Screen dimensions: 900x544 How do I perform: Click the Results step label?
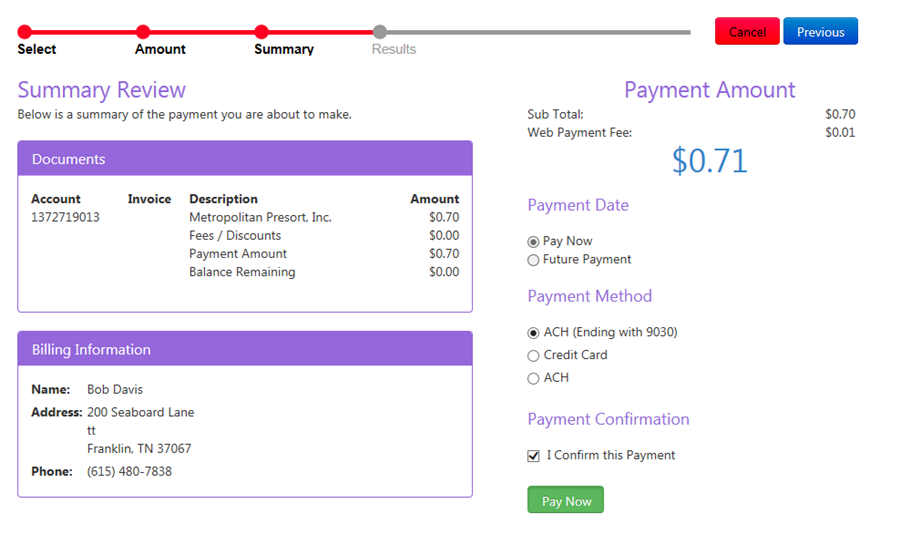(x=394, y=49)
